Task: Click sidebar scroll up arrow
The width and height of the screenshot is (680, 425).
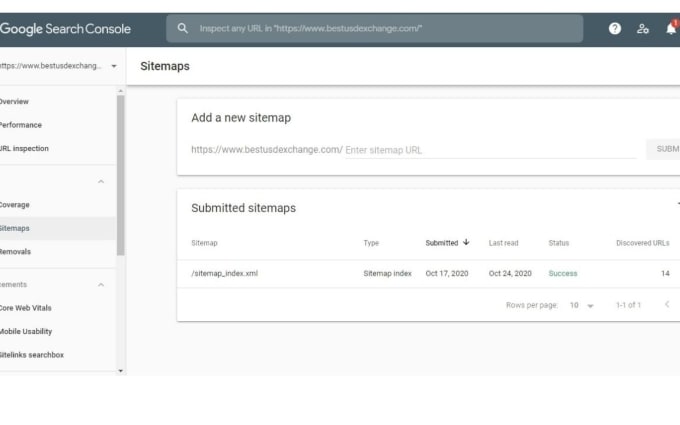Action: tap(121, 91)
